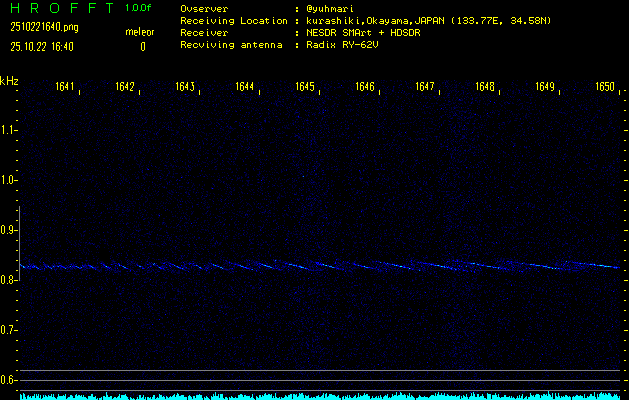Select the meteor count value 0
The width and height of the screenshot is (629, 400).
(142, 46)
